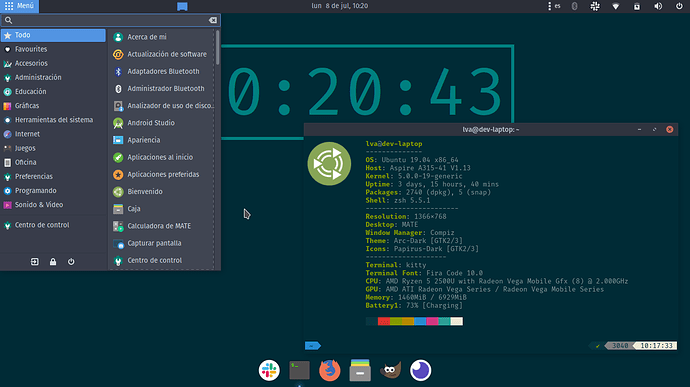
Task: Launch Actualización de software
Action: coord(162,54)
